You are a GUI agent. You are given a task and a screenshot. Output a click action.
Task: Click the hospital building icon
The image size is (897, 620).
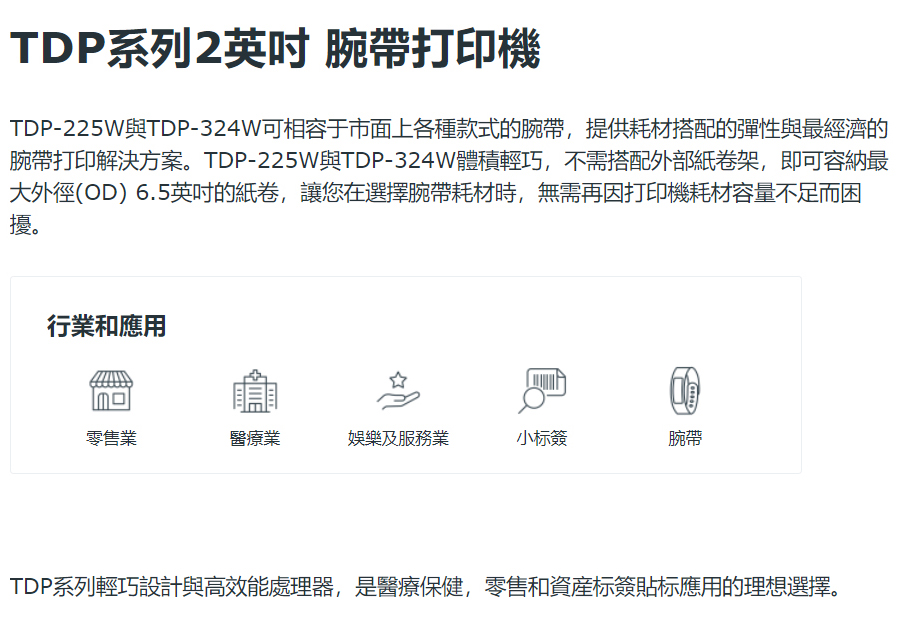[254, 391]
